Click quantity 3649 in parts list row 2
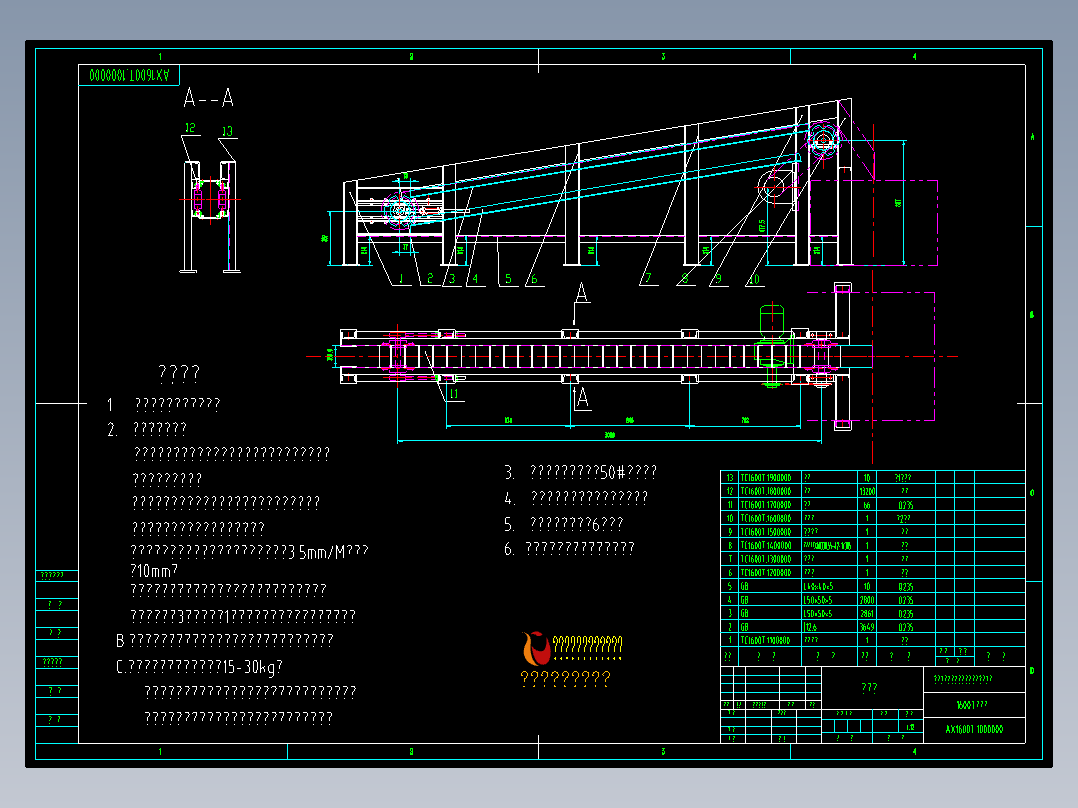Viewport: 1078px width, 808px height. point(867,627)
